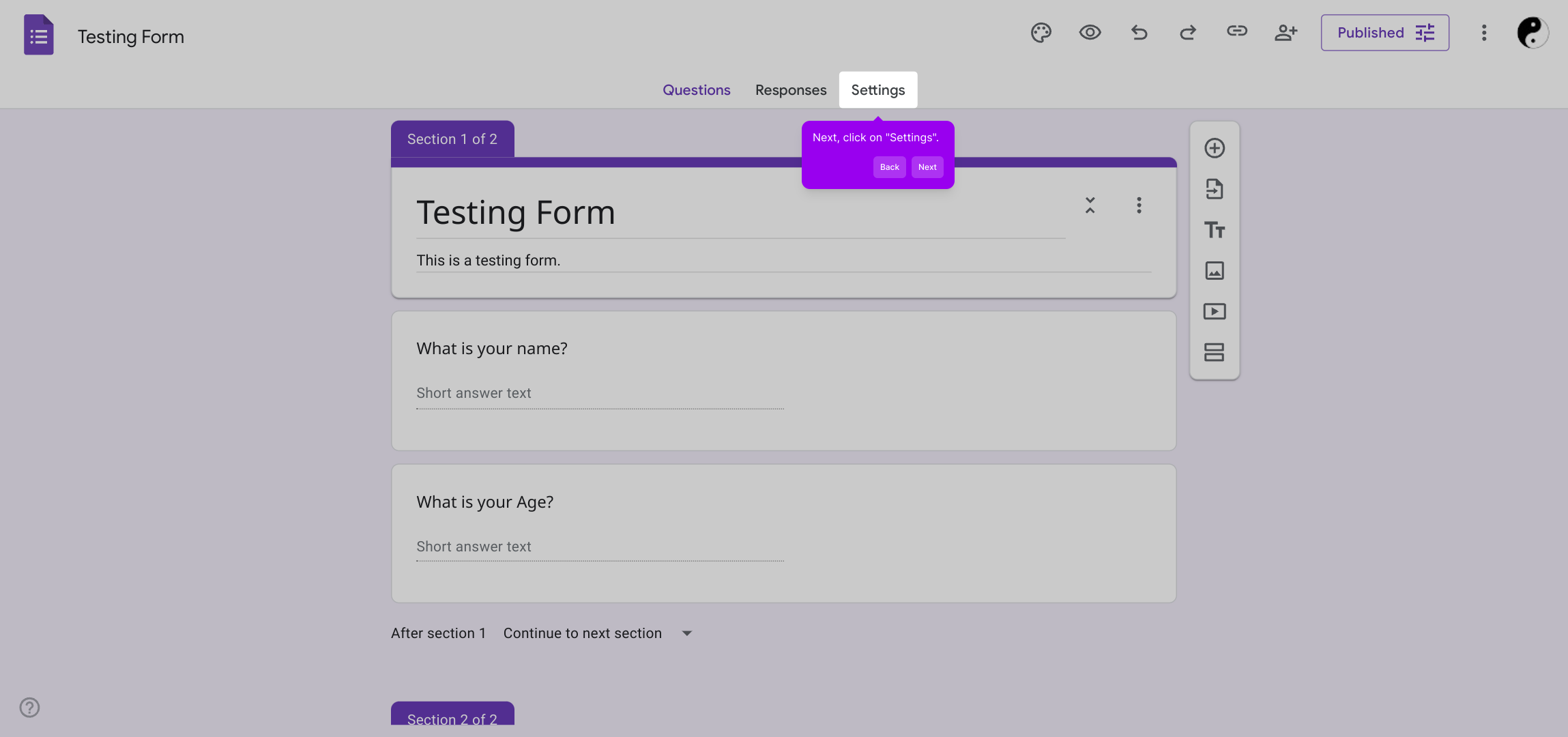Click the Section 1 of 2 label
Image resolution: width=1568 pixels, height=737 pixels.
[x=452, y=139]
